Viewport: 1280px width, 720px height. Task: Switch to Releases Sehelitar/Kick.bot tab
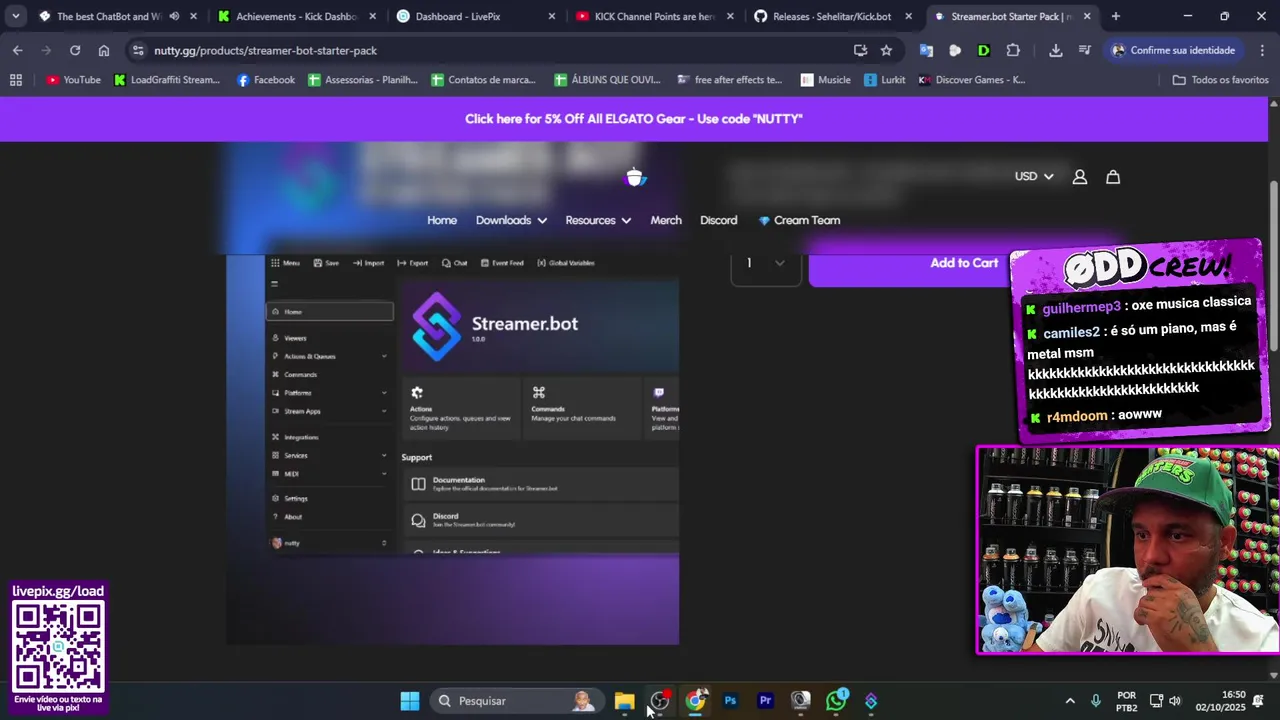click(x=832, y=16)
